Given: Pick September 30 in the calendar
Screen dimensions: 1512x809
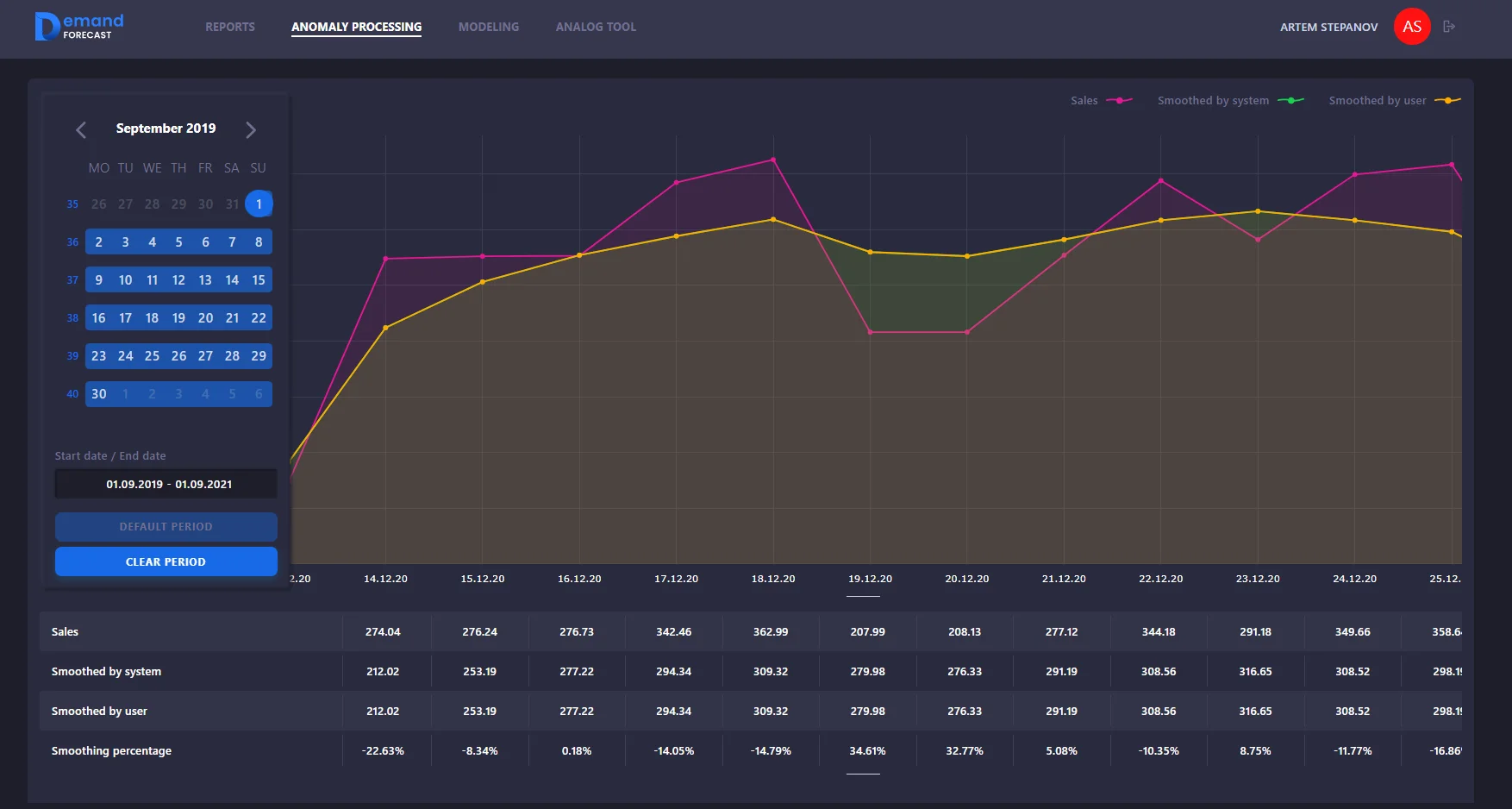Looking at the screenshot, I should (x=99, y=394).
